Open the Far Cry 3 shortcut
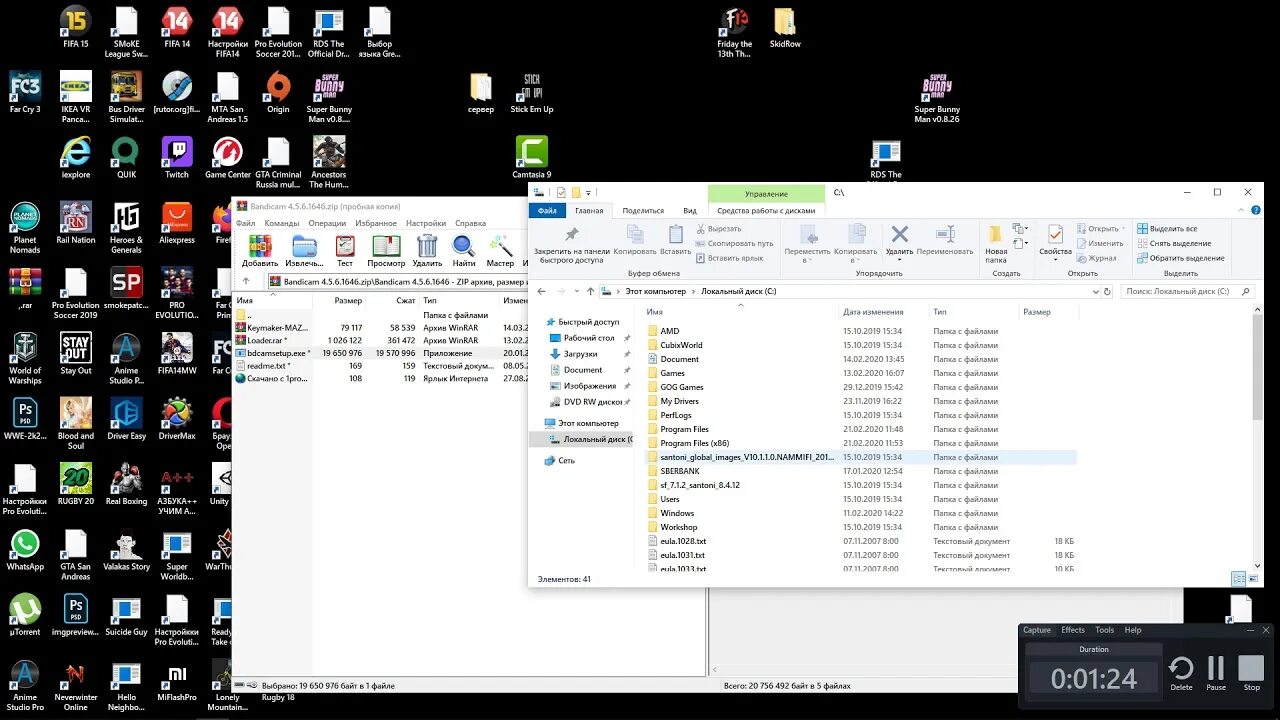This screenshot has height=720, width=1280. click(x=25, y=93)
